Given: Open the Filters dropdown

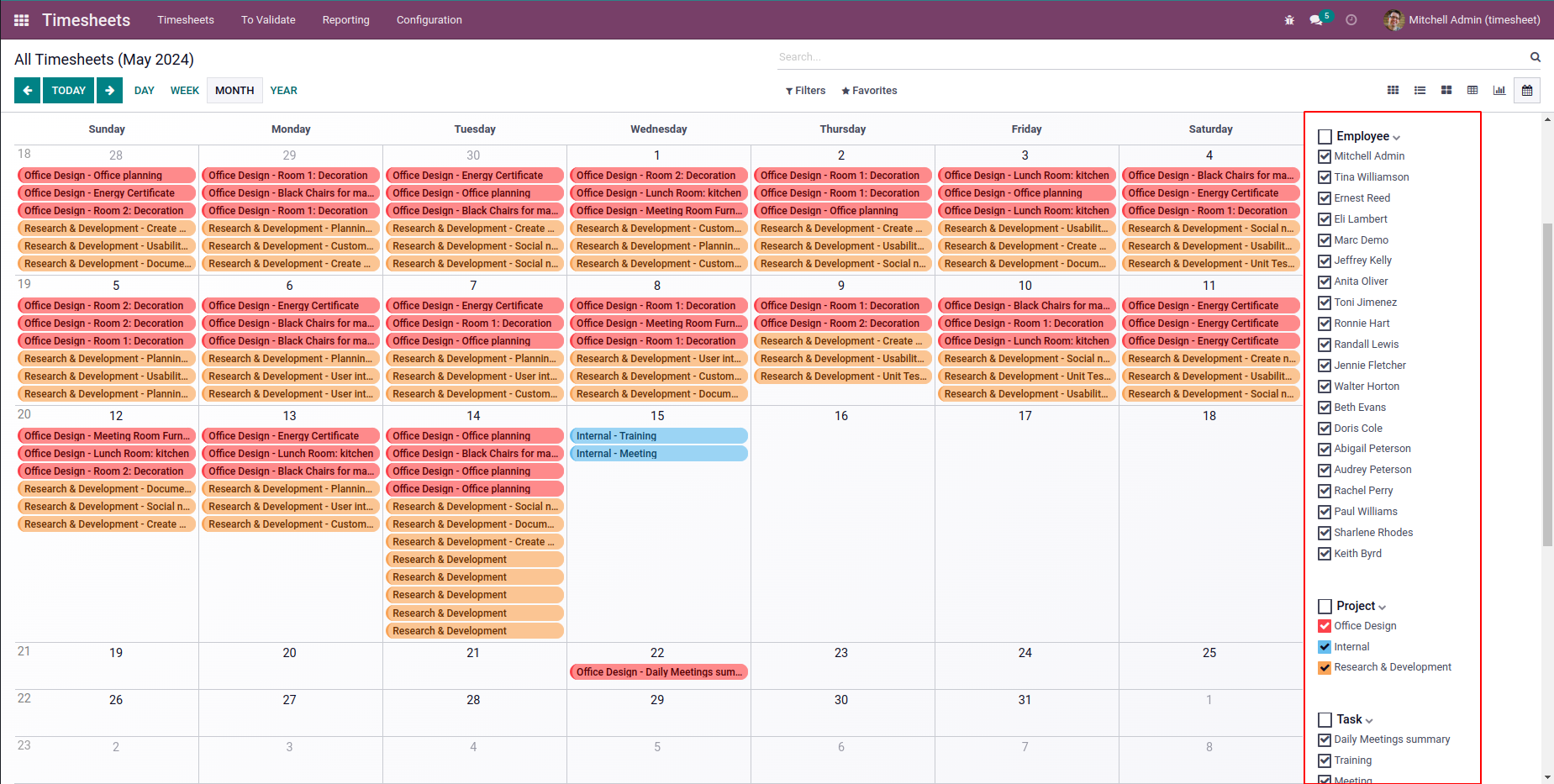Looking at the screenshot, I should click(805, 91).
